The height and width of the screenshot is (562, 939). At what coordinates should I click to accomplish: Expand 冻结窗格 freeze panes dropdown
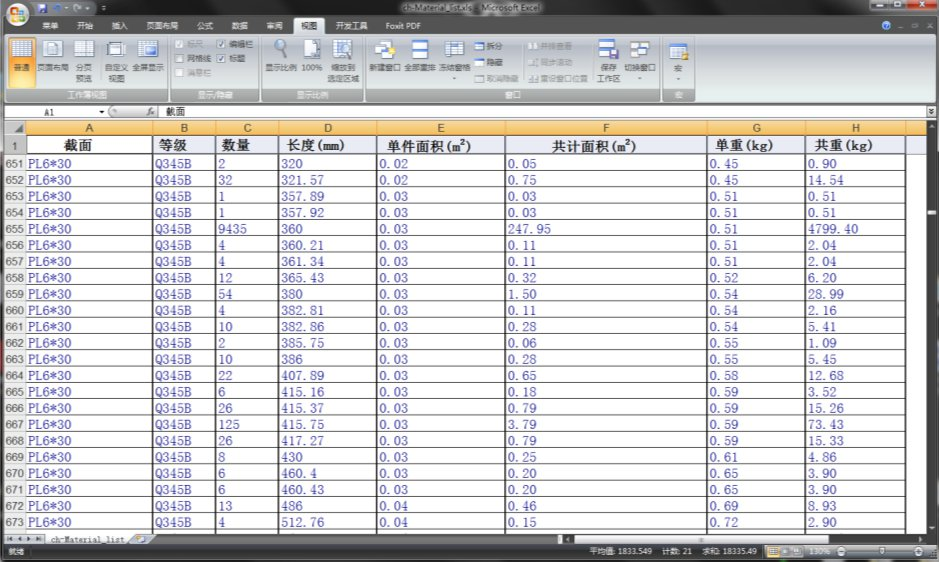454,78
